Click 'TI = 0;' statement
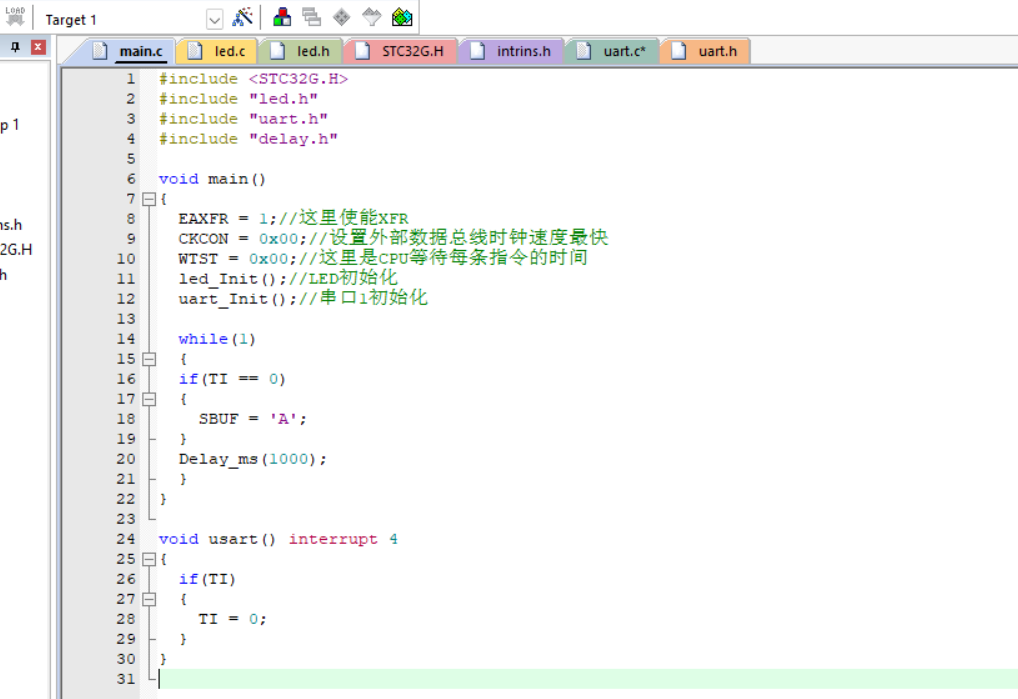The width and height of the screenshot is (1018, 699). [232, 619]
